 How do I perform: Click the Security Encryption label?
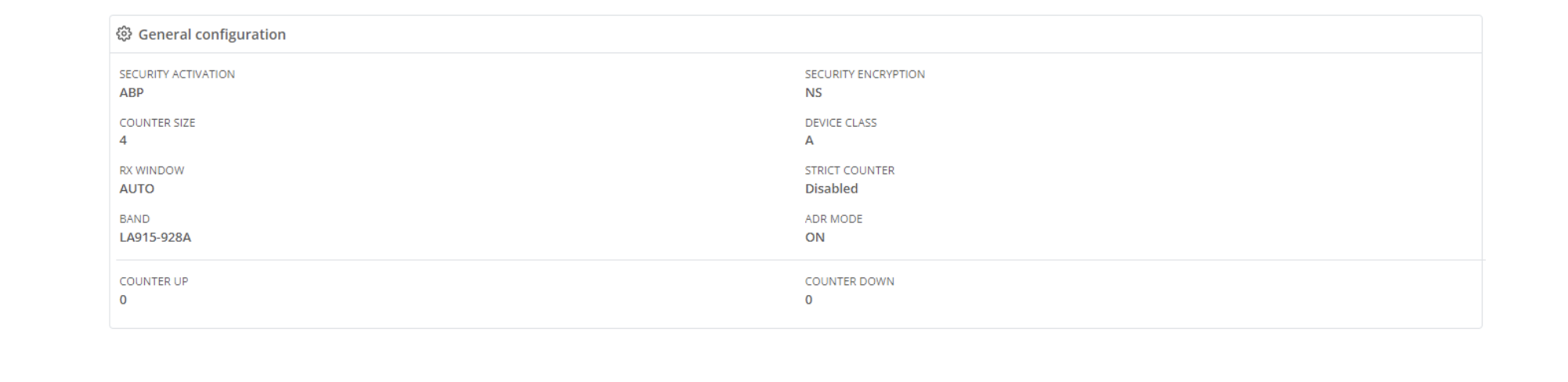pos(865,74)
